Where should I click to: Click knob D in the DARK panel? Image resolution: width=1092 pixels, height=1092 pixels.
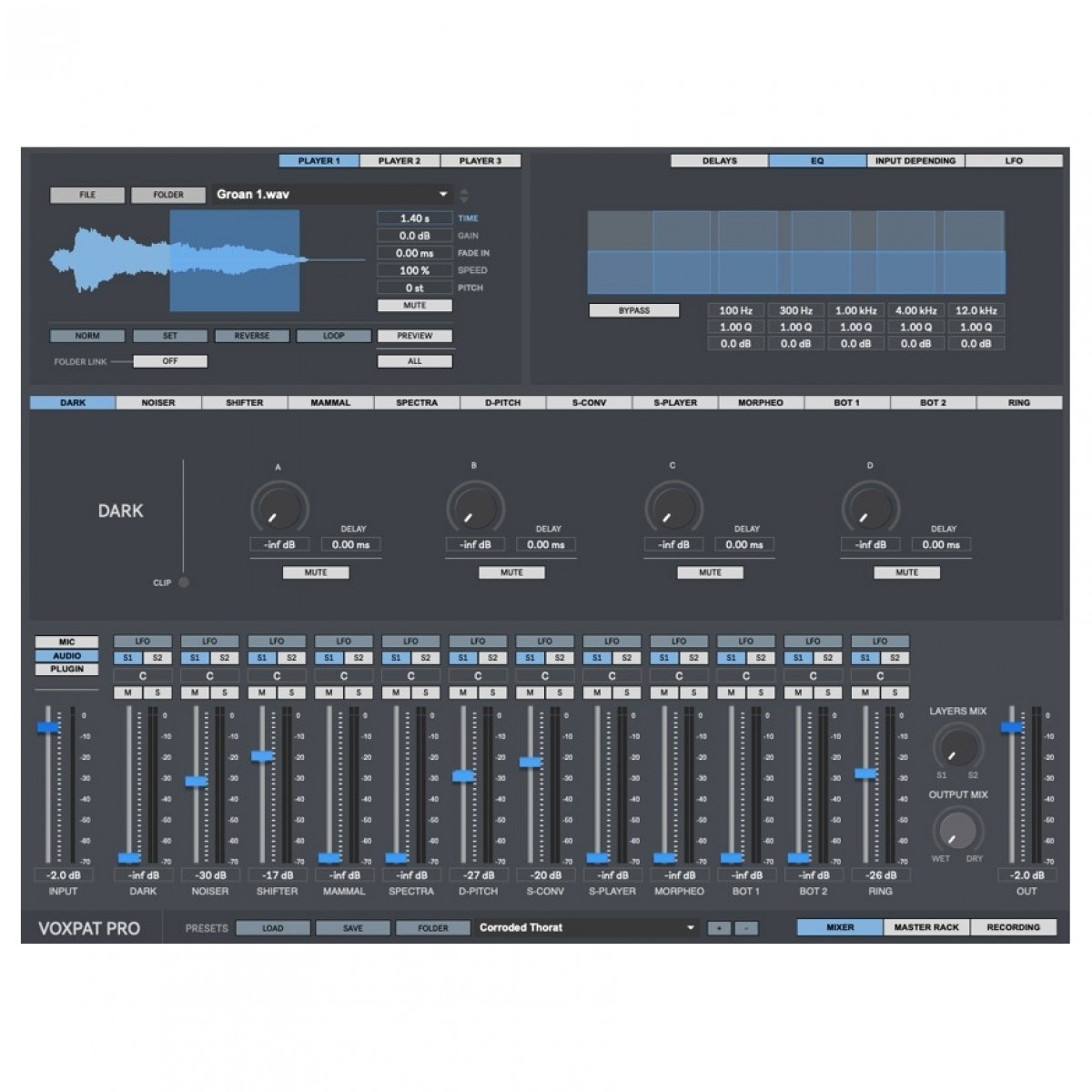[870, 508]
